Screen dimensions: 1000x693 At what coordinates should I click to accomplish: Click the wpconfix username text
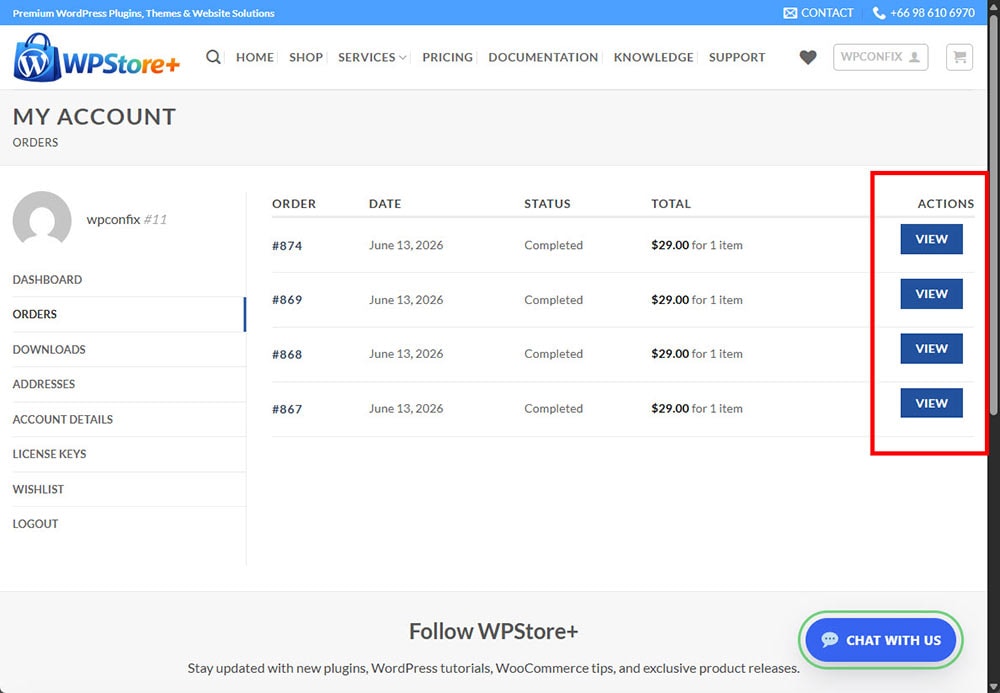(113, 219)
